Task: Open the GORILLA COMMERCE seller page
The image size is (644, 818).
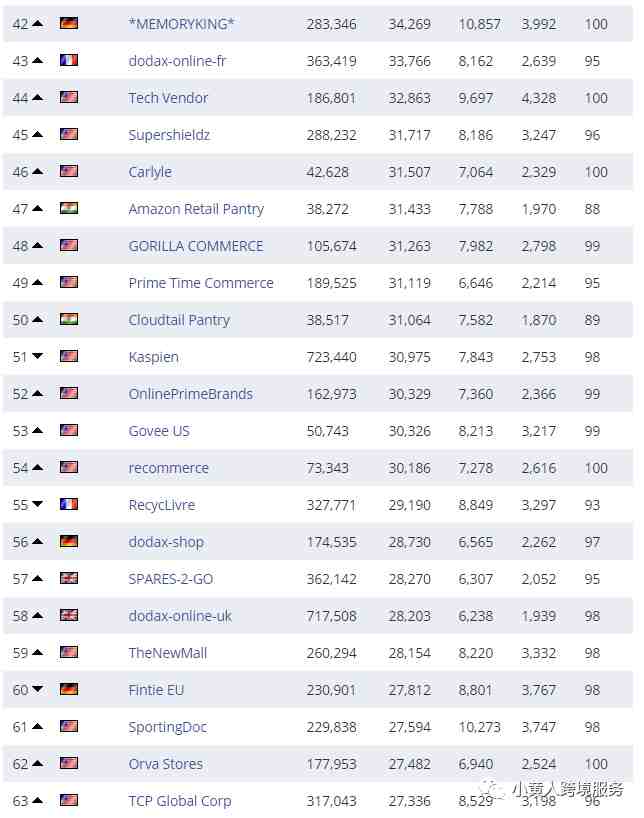Action: coord(196,246)
